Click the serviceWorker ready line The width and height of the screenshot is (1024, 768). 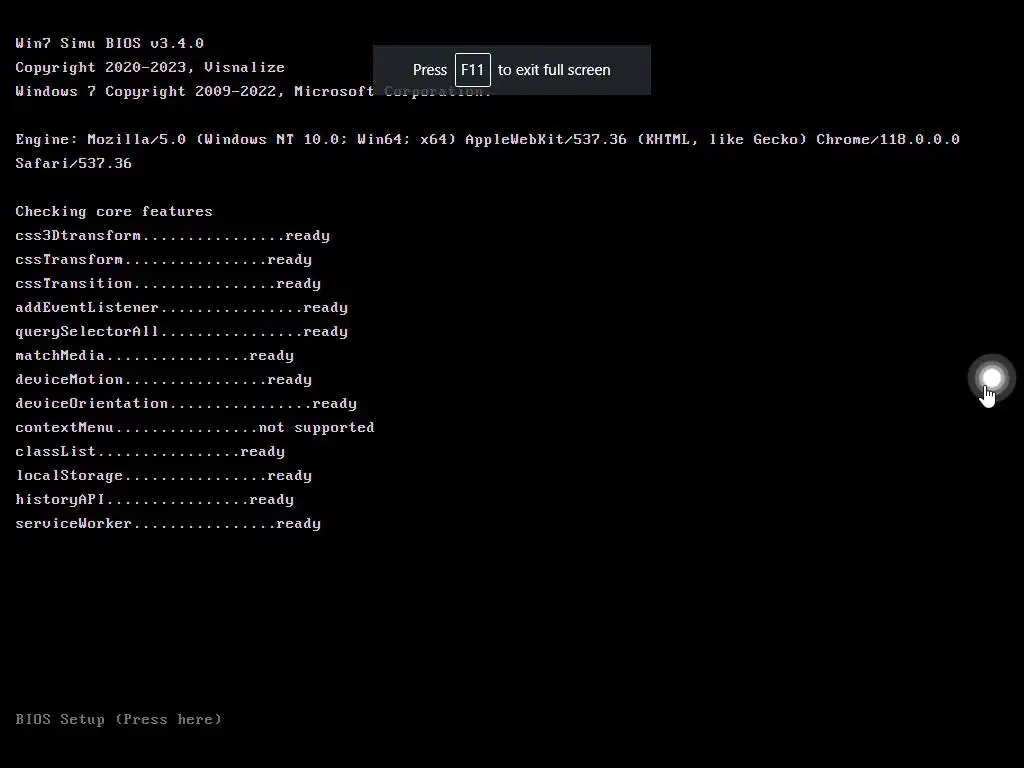[168, 524]
